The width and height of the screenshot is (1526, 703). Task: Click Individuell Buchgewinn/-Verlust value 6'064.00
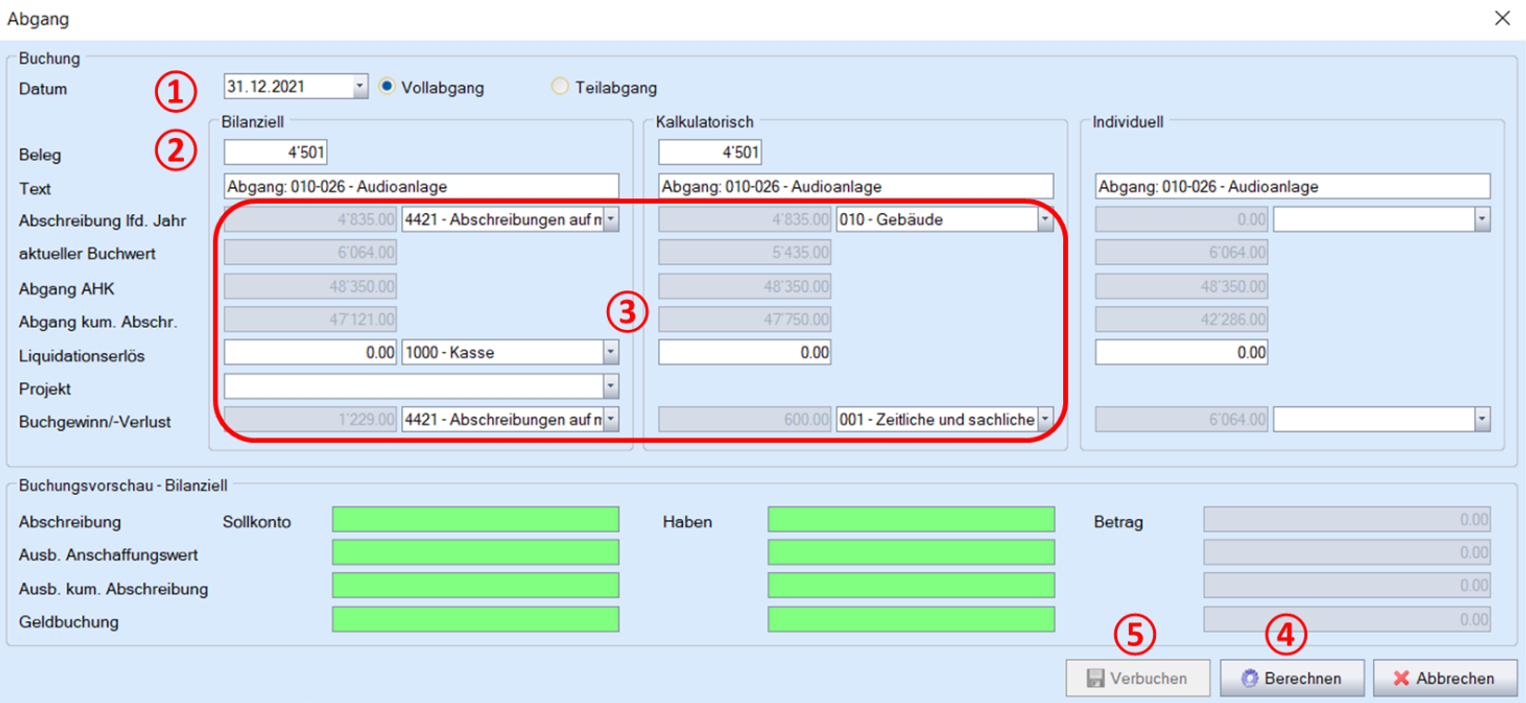(x=1182, y=420)
